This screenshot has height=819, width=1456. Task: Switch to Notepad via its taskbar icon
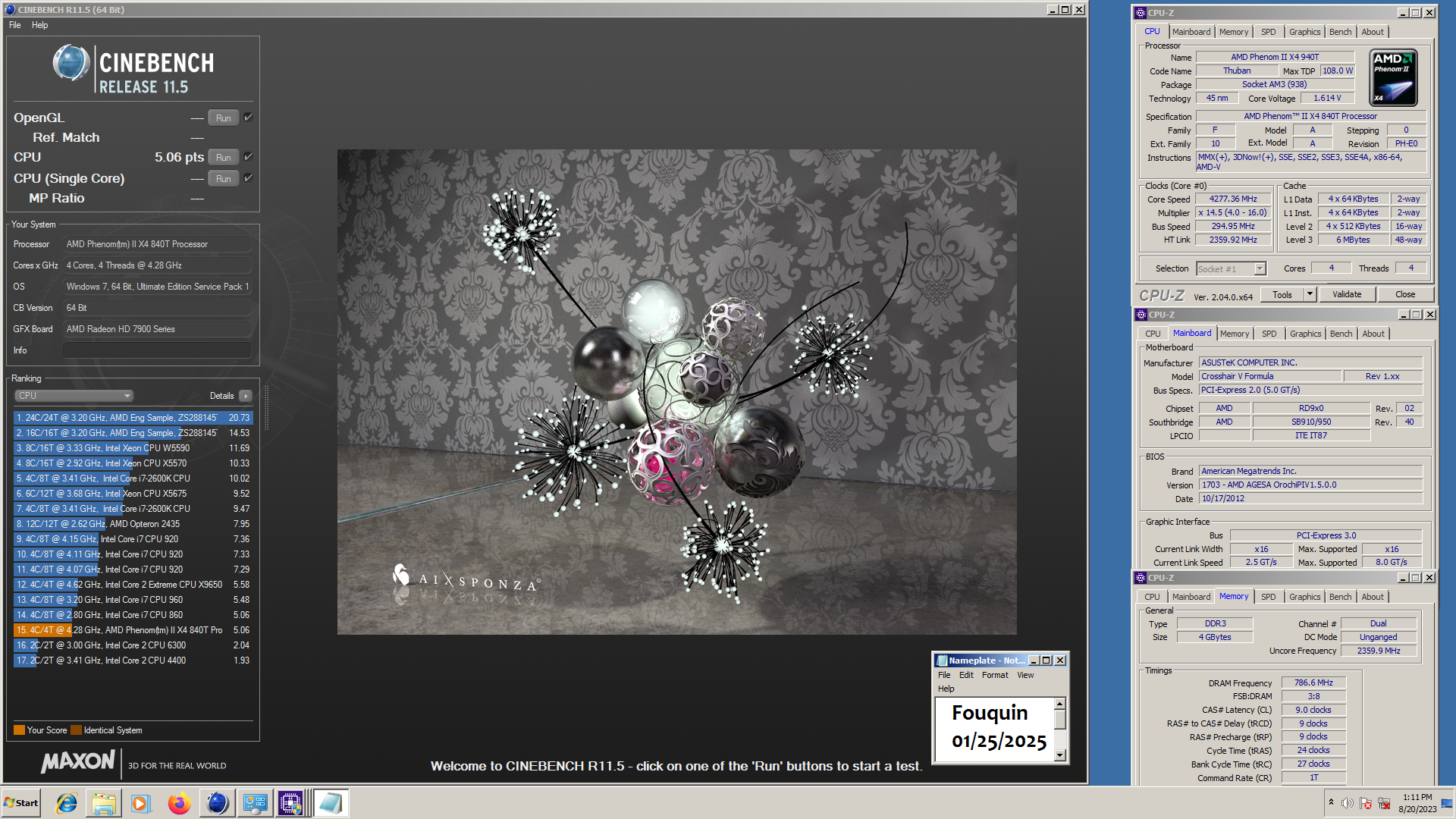(330, 803)
